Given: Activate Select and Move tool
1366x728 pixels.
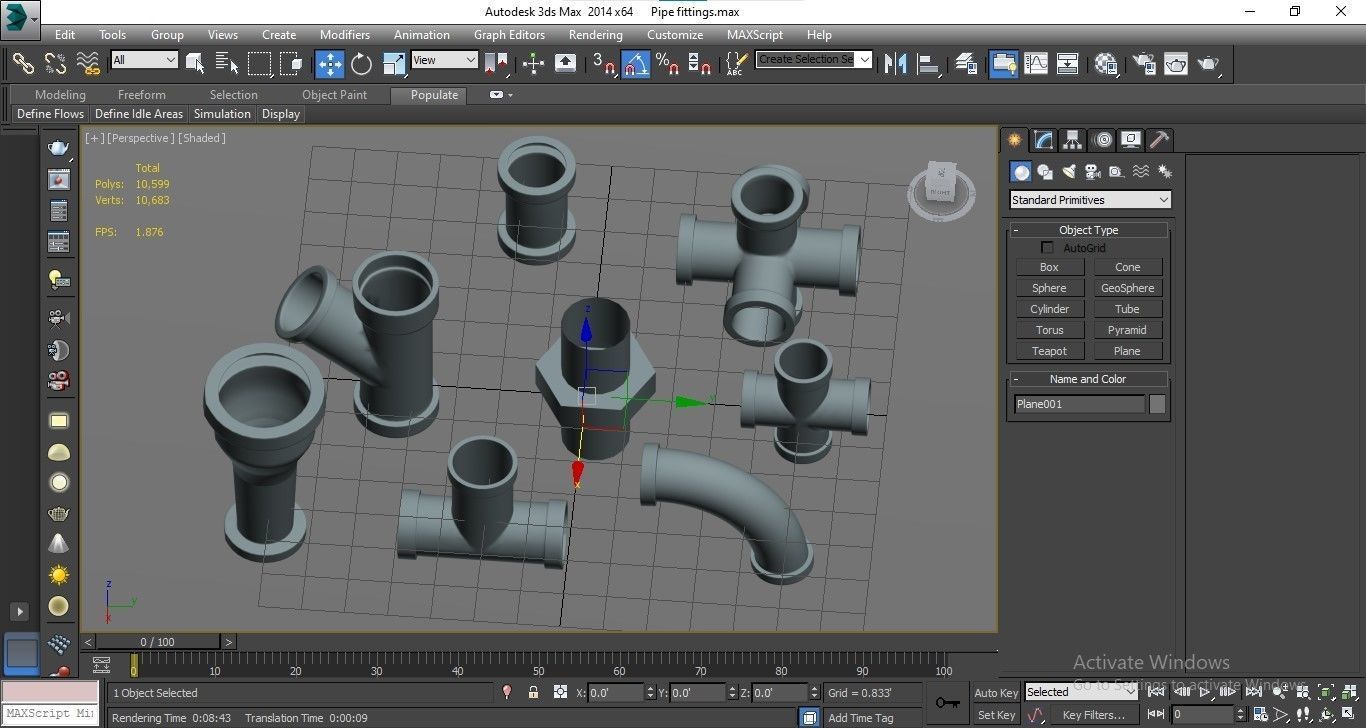Looking at the screenshot, I should [x=329, y=63].
